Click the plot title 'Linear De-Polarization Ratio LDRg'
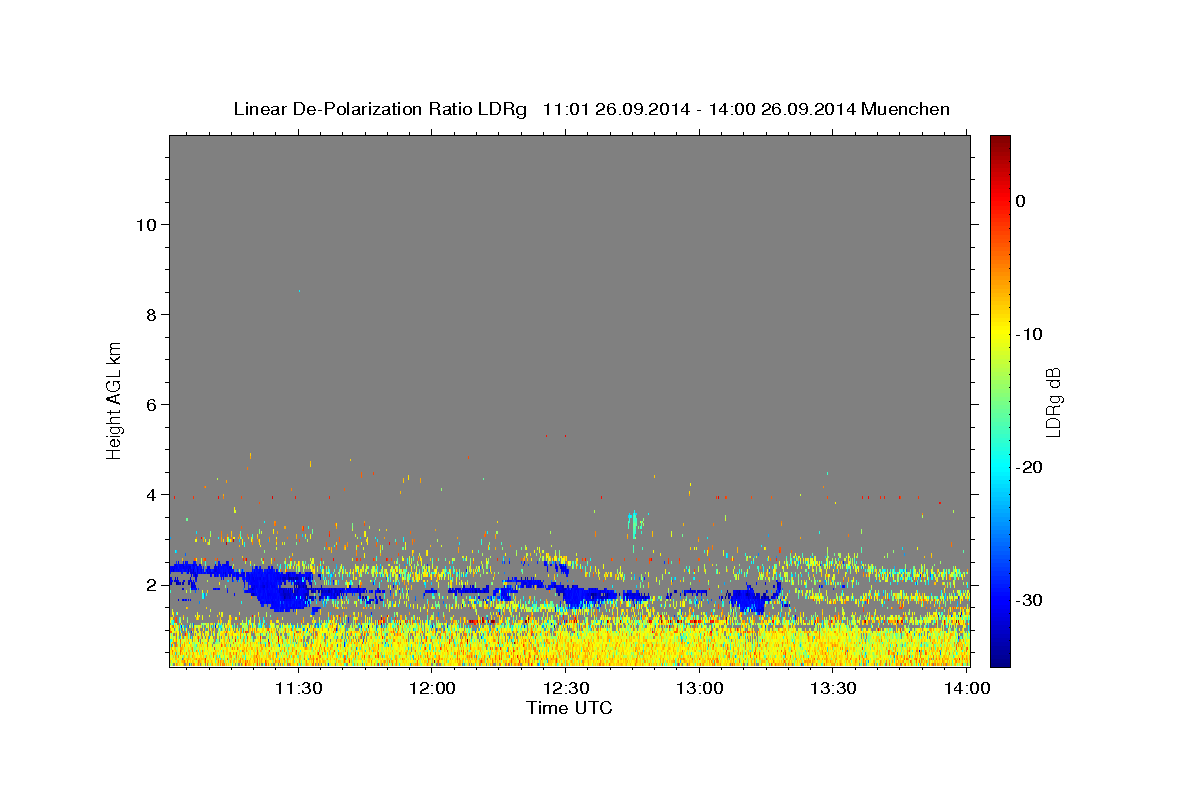 coord(380,109)
